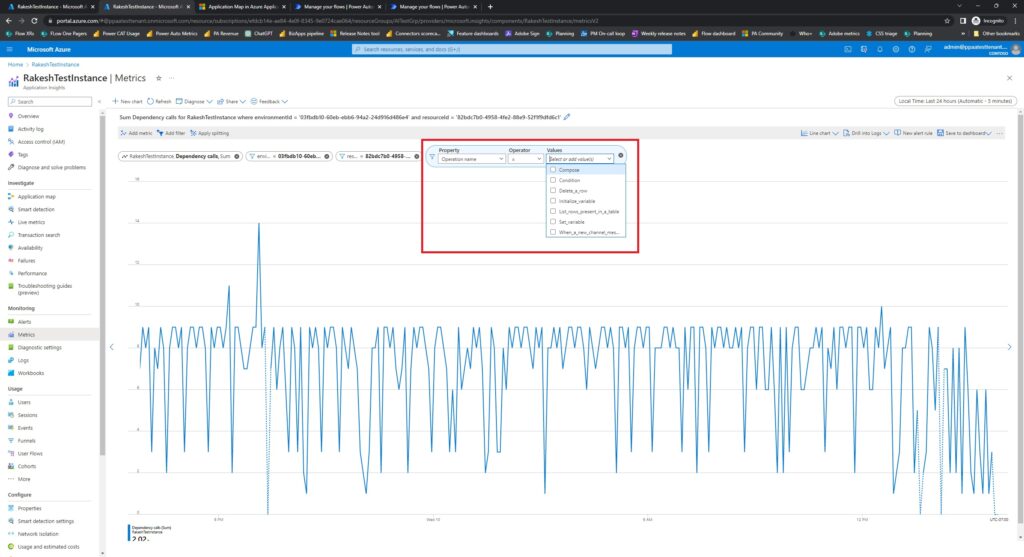
Task: Select Logs in the Monitoring menu
Action: pyautogui.click(x=23, y=360)
